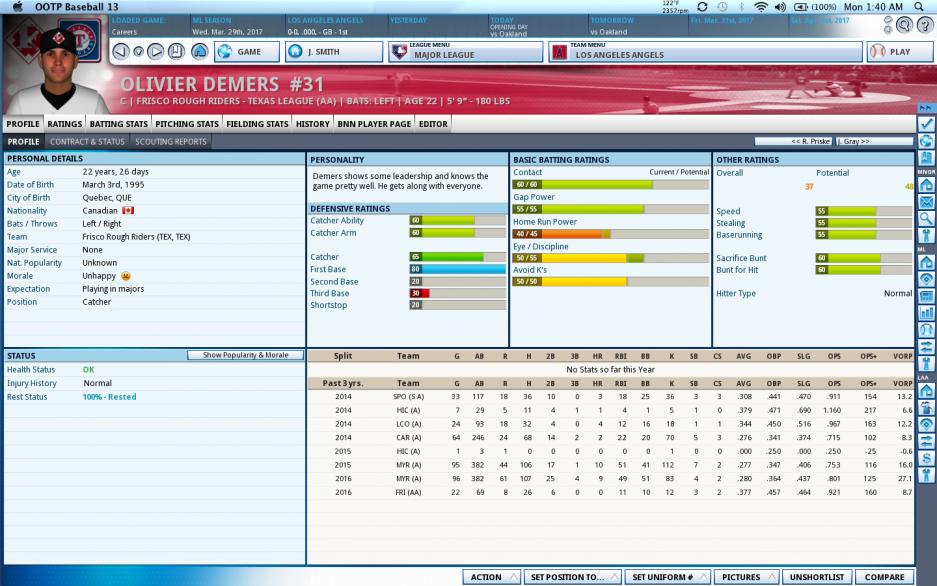The image size is (937, 586).
Task: Click the 2016 FRI (AA) stats row
Action: click(x=611, y=492)
